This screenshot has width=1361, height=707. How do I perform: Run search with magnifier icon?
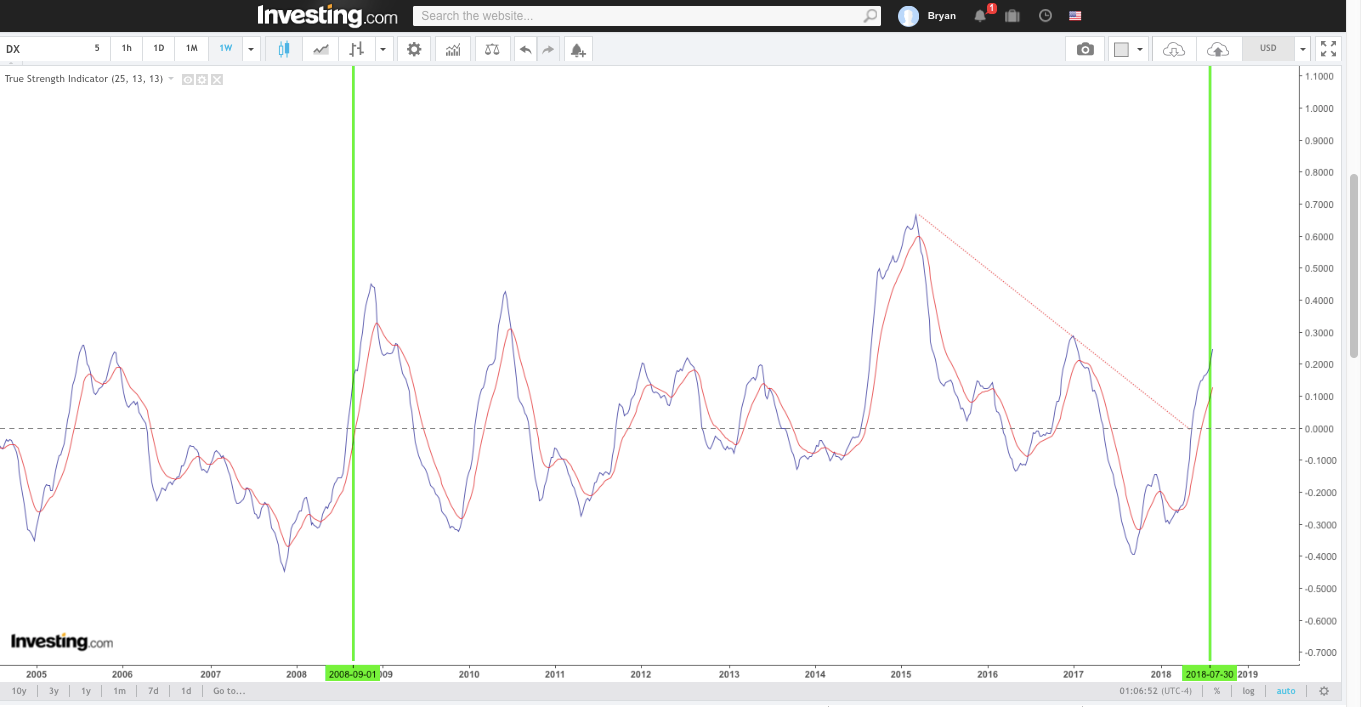tap(870, 16)
